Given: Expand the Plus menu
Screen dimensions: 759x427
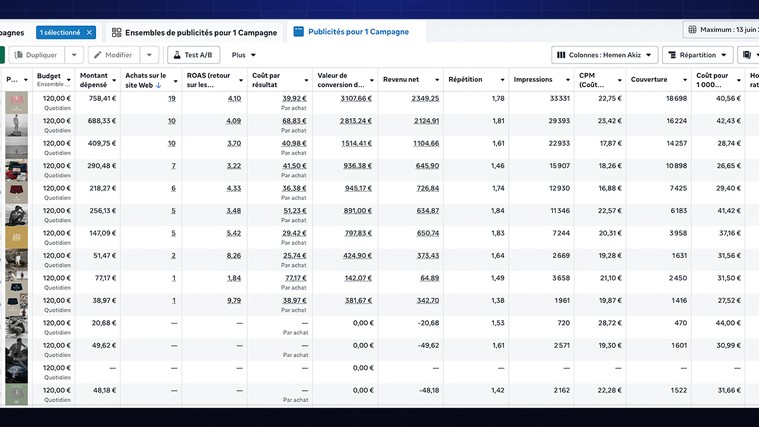Looking at the screenshot, I should point(243,55).
